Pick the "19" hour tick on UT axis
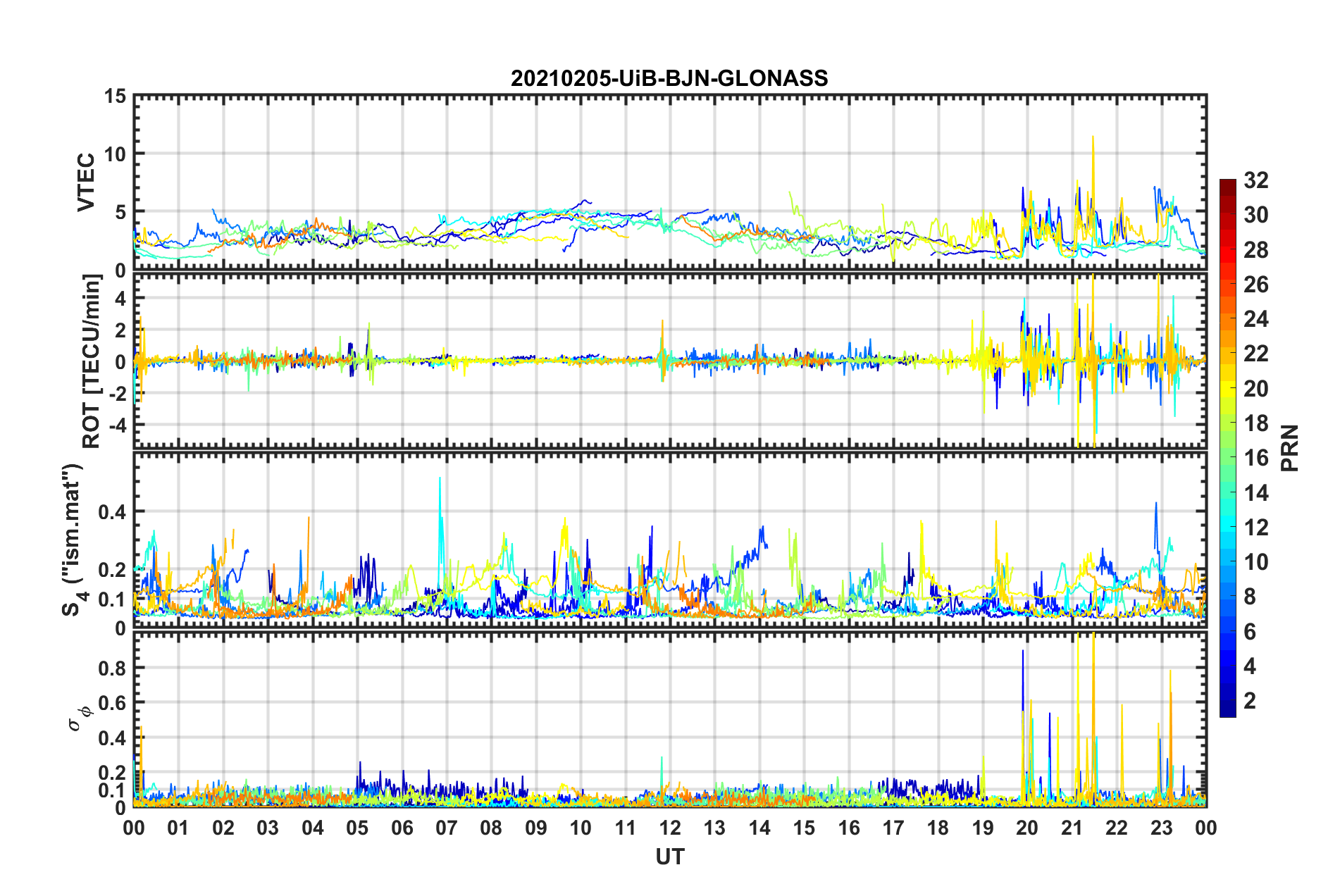 (x=983, y=828)
